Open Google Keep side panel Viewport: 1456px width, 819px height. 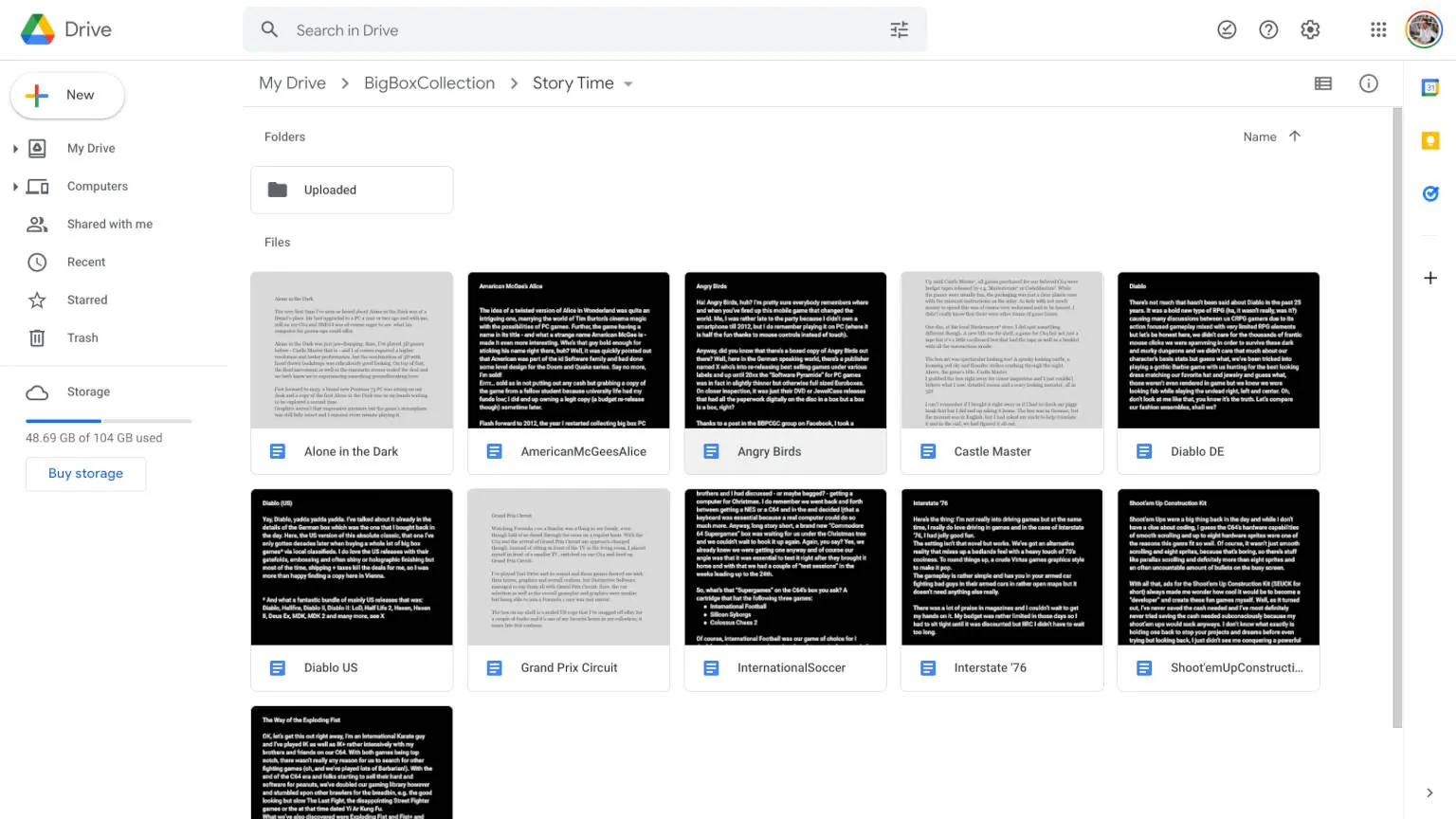pyautogui.click(x=1430, y=141)
